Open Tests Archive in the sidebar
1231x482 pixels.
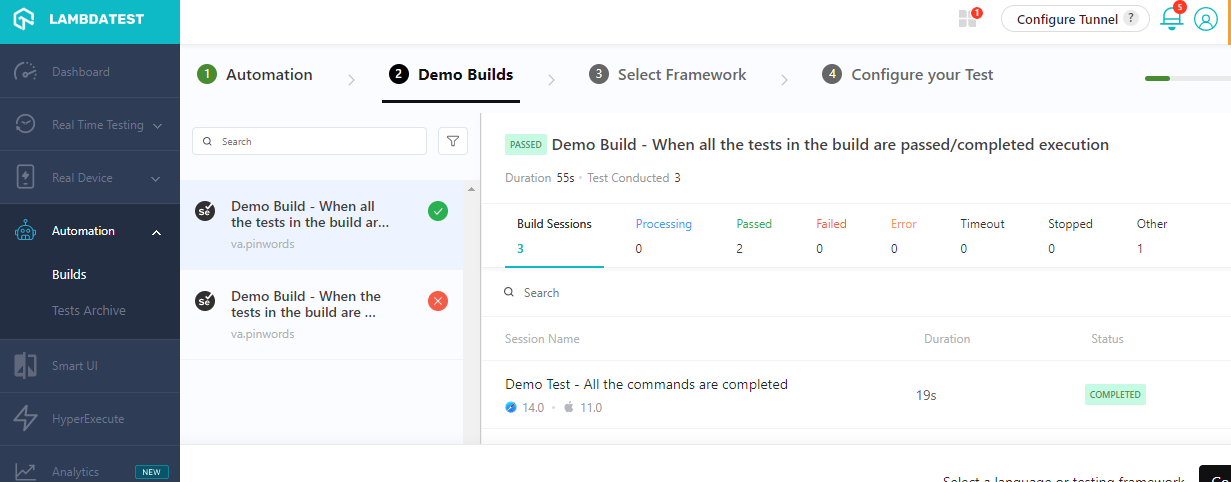[x=89, y=311]
